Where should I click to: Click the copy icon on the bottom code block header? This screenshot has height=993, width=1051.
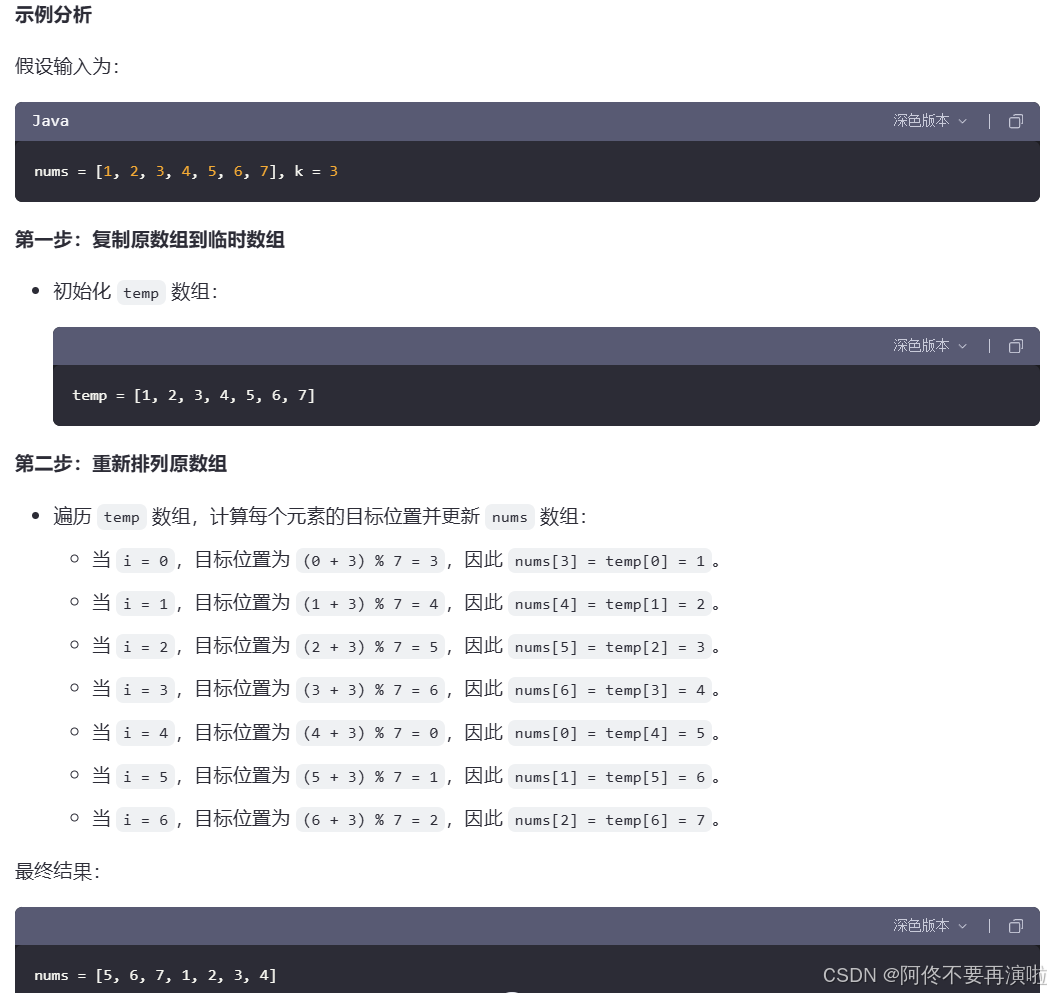(1015, 926)
